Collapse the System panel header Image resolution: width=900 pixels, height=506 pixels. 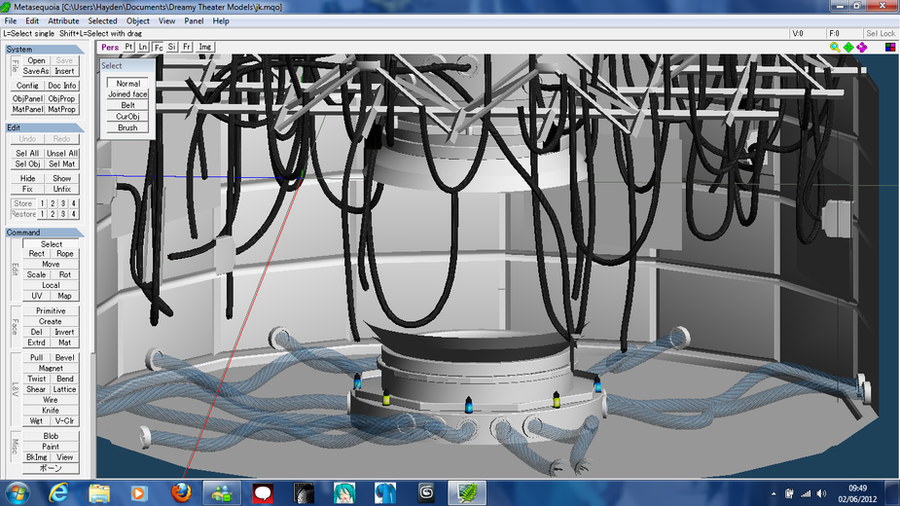44,49
